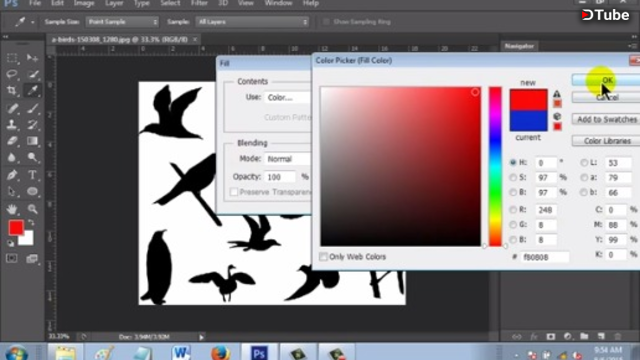The height and width of the screenshot is (360, 640).
Task: Open Microsoft Word from the taskbar
Action: [x=181, y=352]
